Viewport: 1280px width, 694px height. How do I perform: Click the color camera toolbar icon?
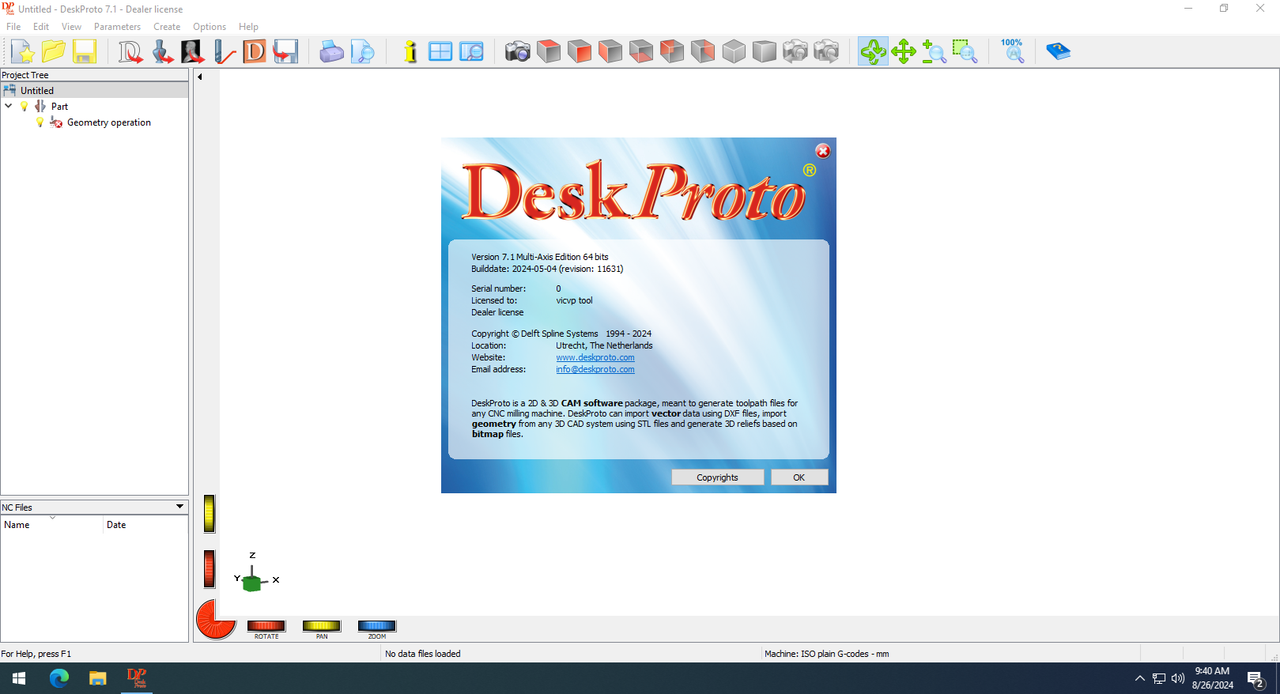point(517,51)
